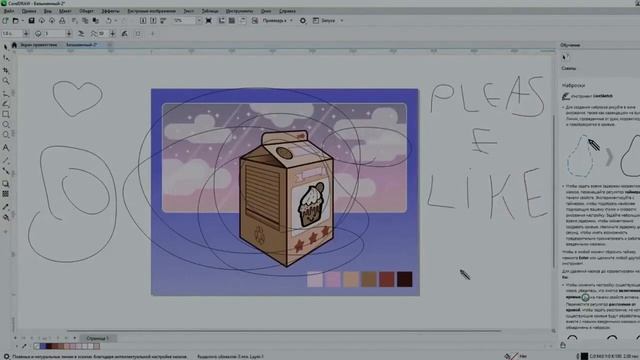
Task: Click the Save diskette icon
Action: [31, 20]
